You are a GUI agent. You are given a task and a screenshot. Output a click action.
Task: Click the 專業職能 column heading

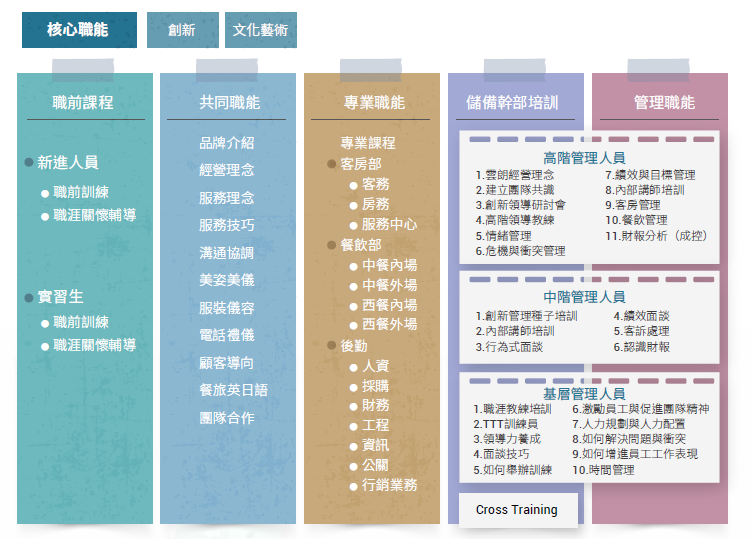(x=374, y=102)
